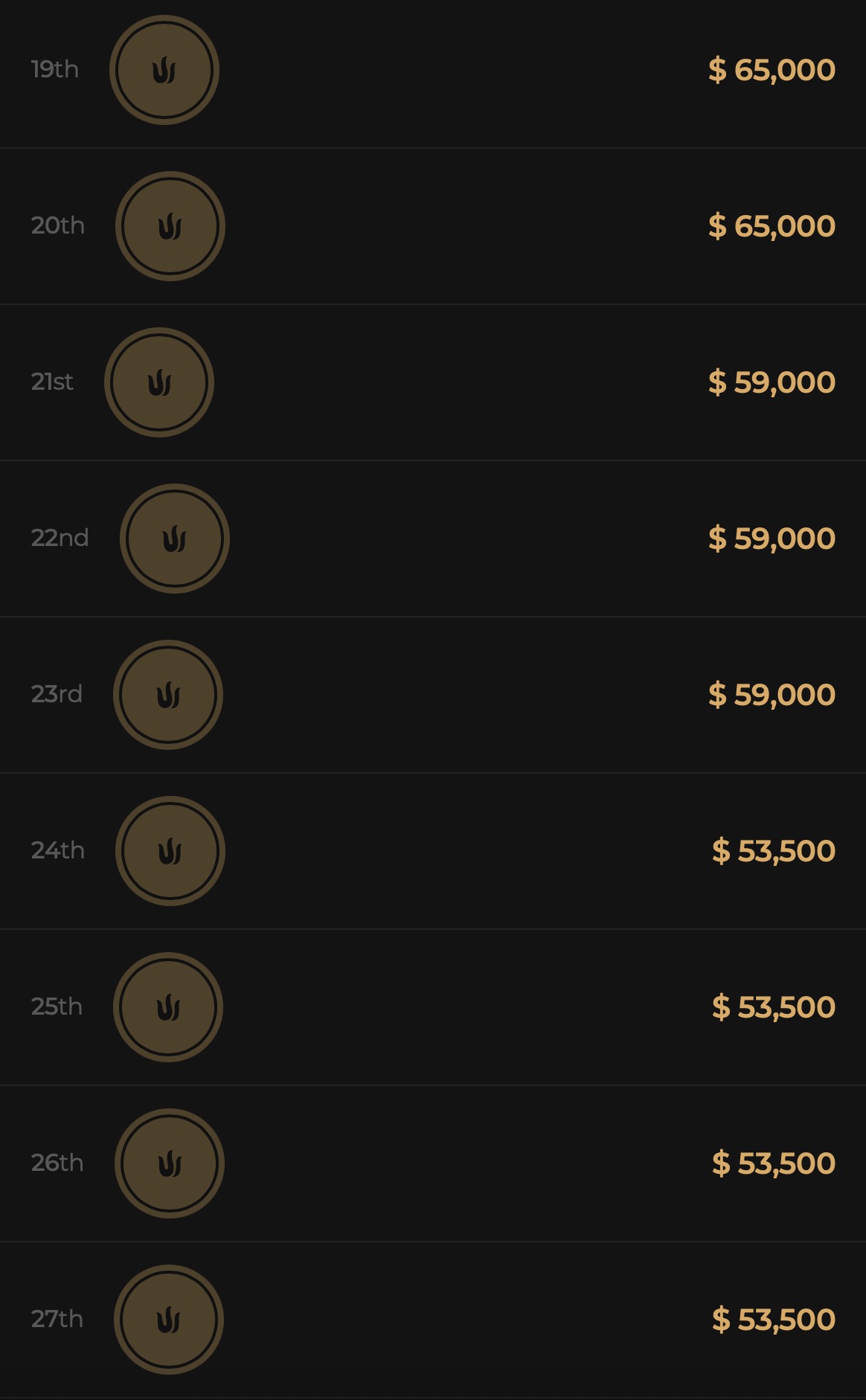Click the 20th place $65,000 prize
The width and height of the screenshot is (866, 1400).
coord(772,226)
